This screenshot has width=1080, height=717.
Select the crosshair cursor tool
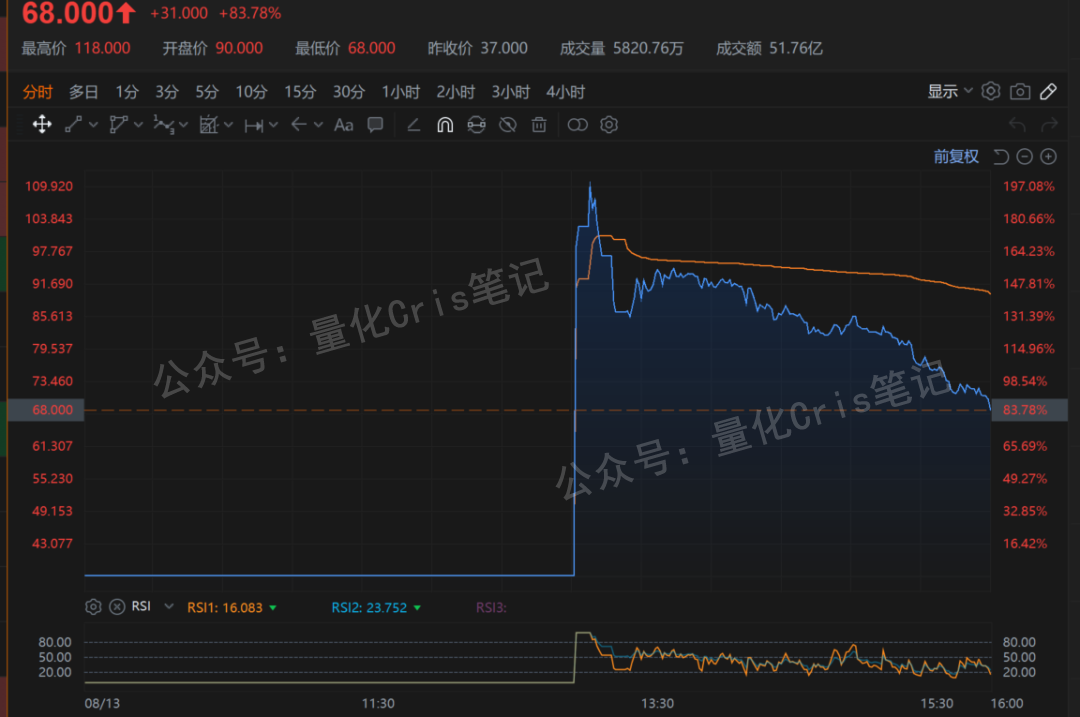click(42, 124)
